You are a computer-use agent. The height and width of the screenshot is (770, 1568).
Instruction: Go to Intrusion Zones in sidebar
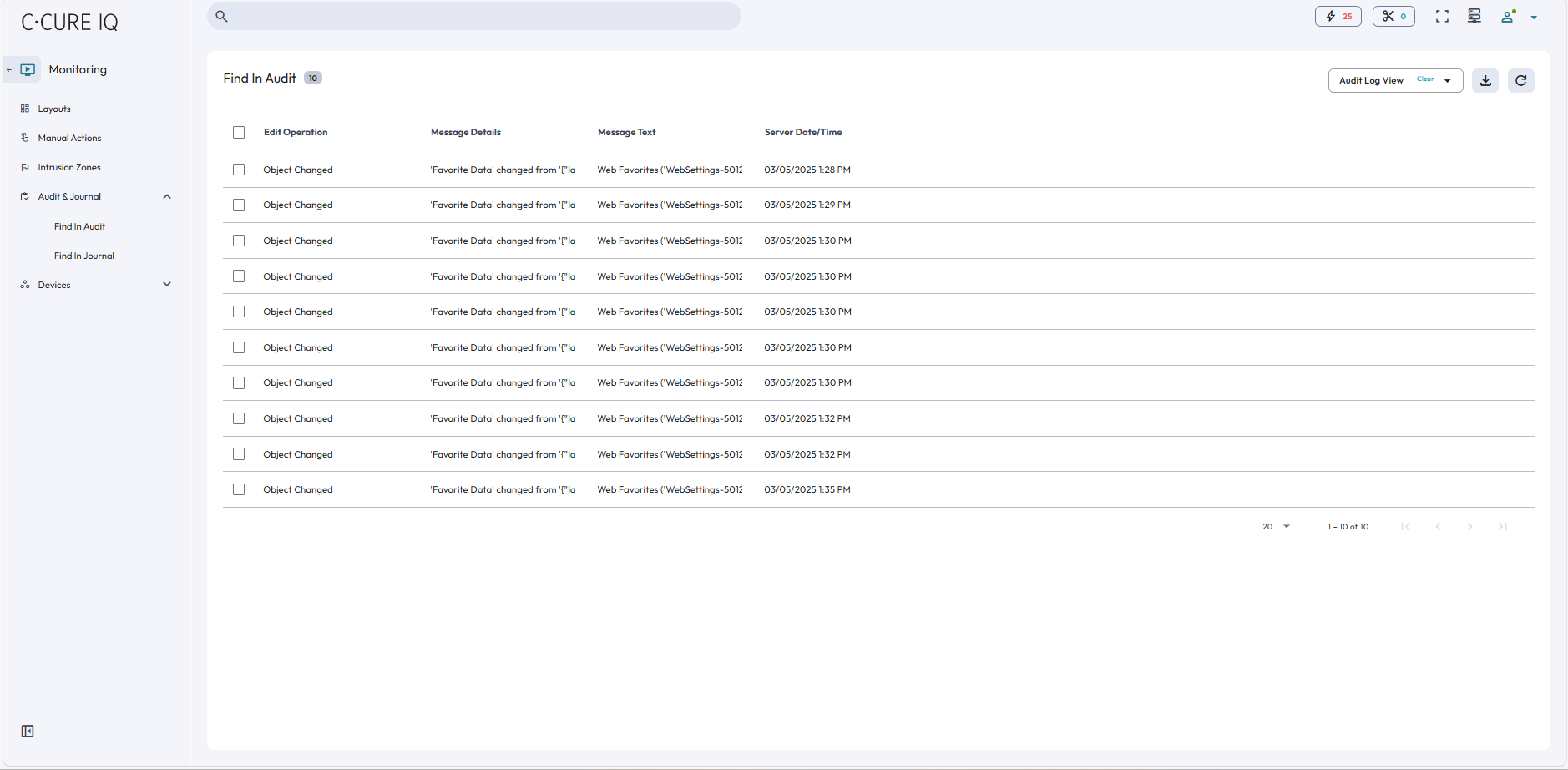[69, 167]
